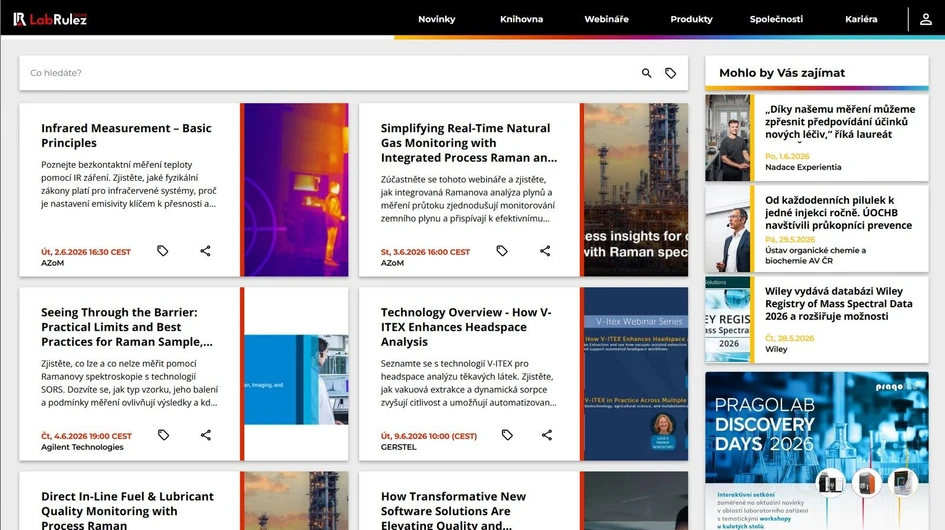Open Produkty menu
This screenshot has height=530, width=945.
point(691,19)
